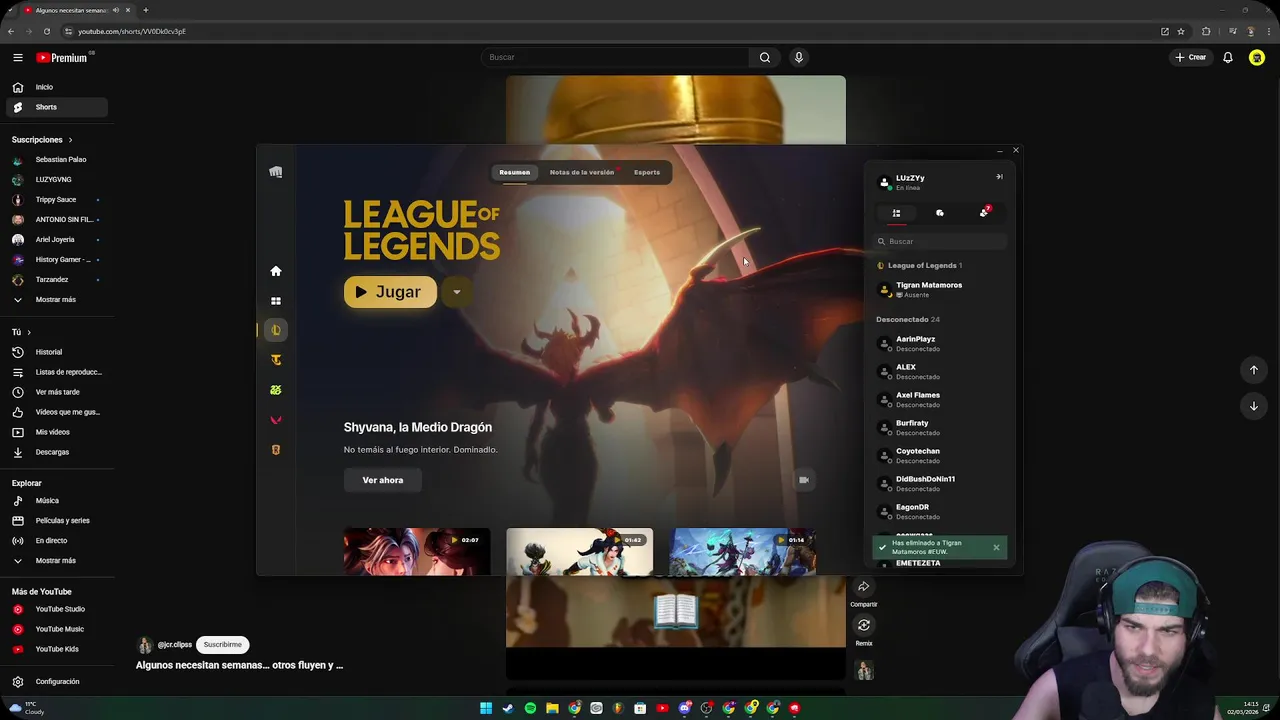Switch to Resumen tab
Screen dimensions: 1280x720
[515, 172]
